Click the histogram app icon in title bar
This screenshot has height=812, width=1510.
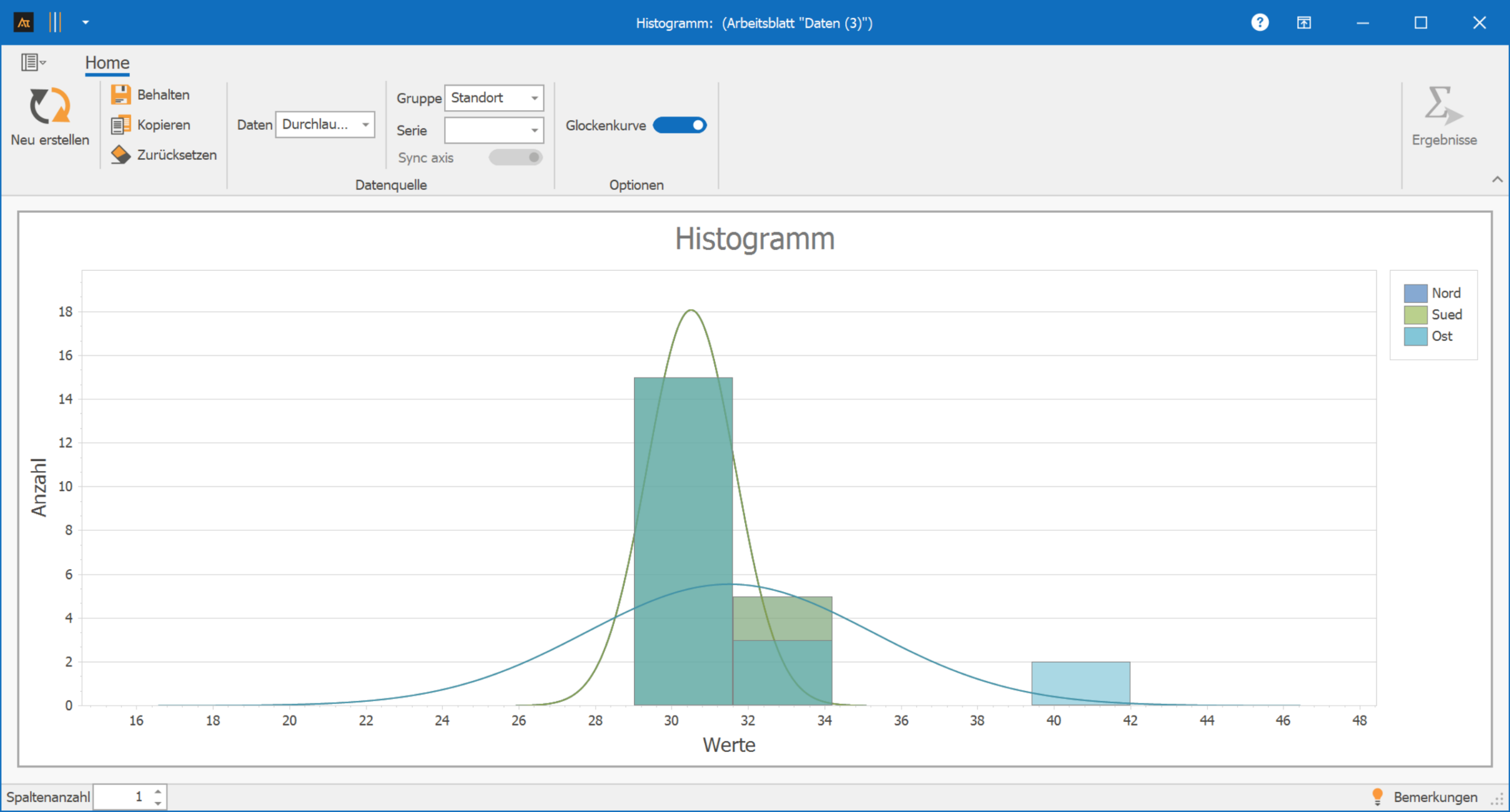click(24, 23)
